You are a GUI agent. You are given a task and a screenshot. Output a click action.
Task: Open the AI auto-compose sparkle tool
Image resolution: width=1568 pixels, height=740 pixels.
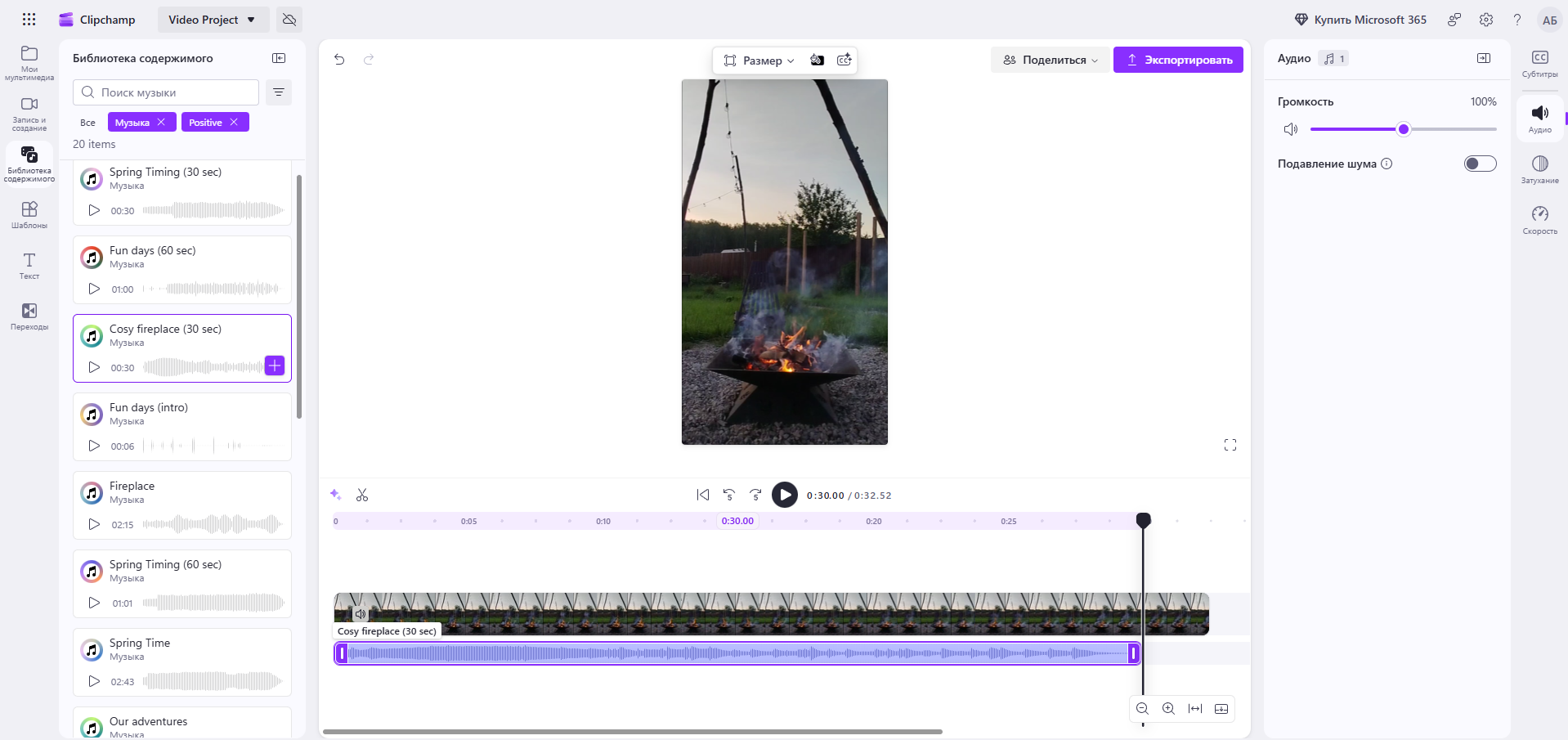coord(335,495)
